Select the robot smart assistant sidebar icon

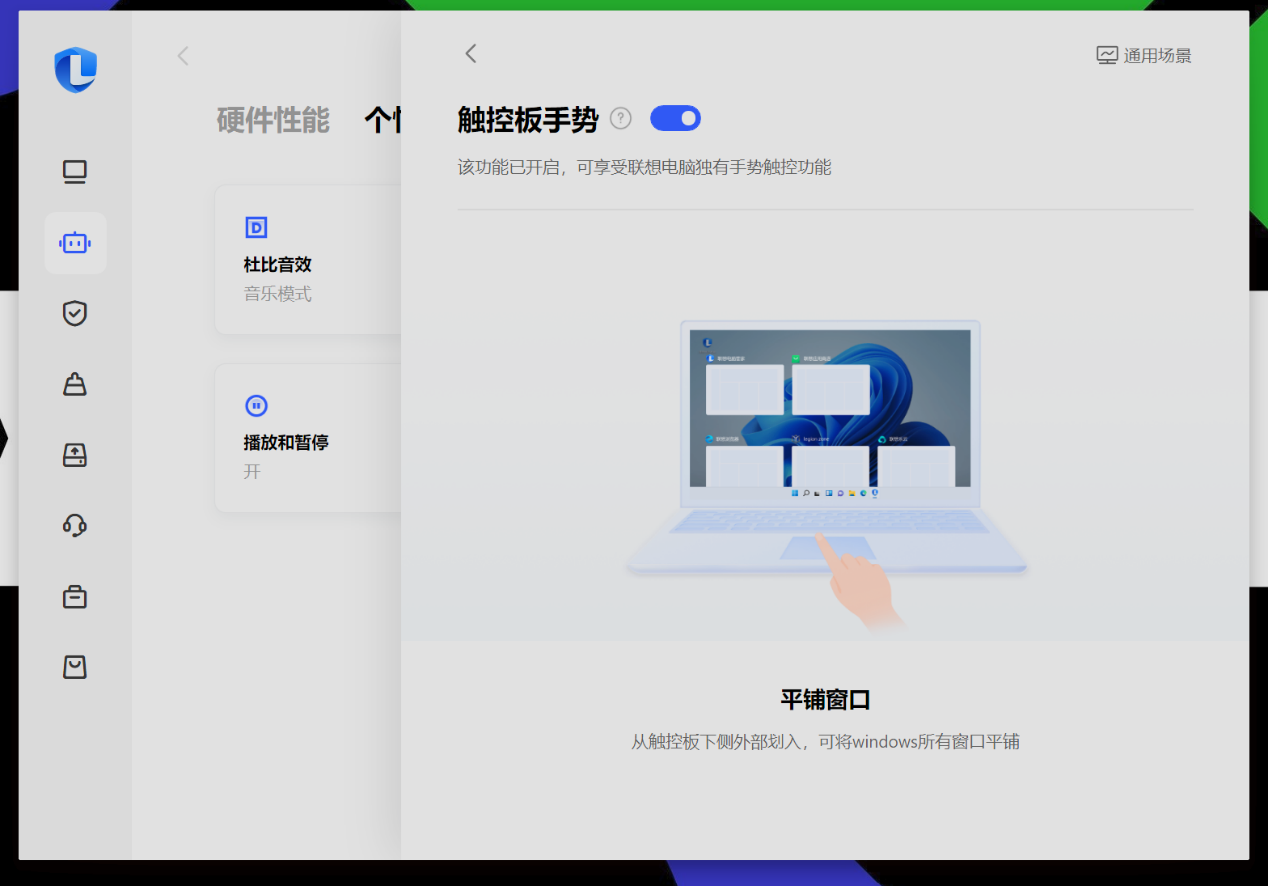pos(75,243)
